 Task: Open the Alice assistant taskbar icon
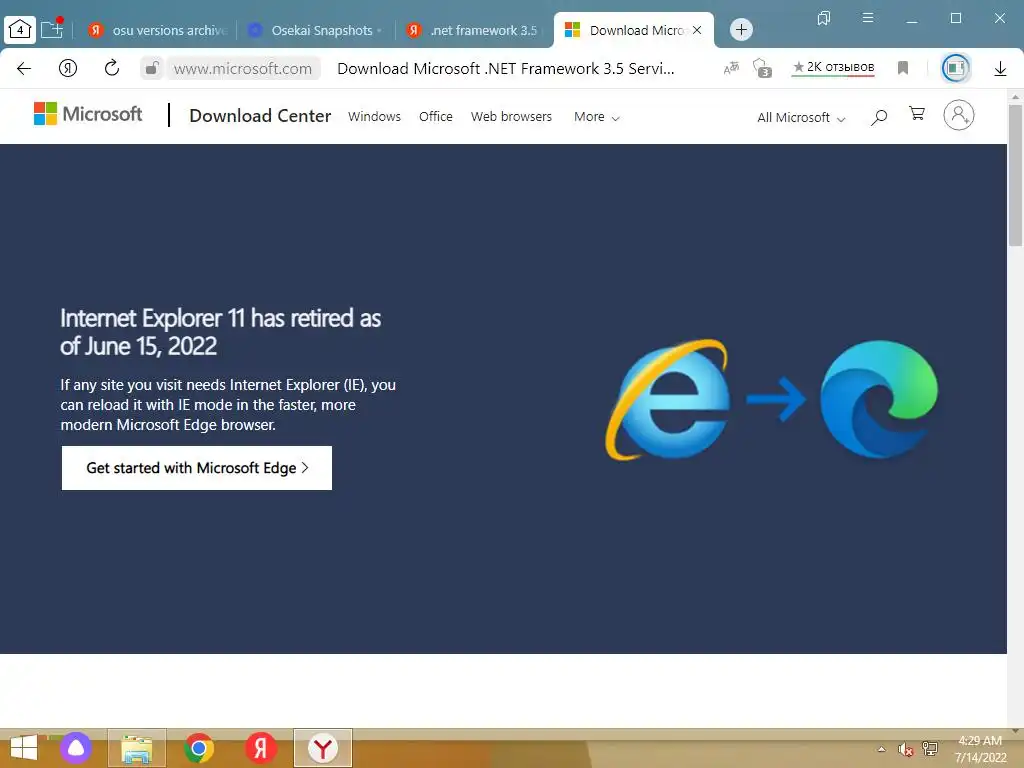[x=76, y=748]
